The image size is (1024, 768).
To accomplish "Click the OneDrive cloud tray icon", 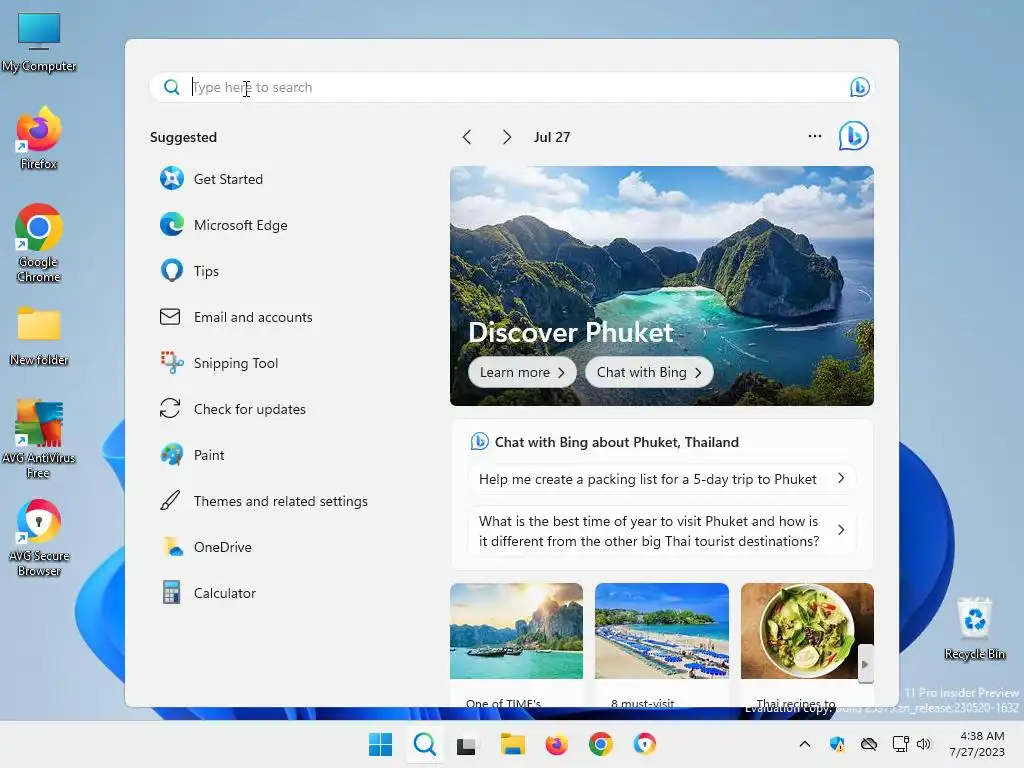I will point(869,744).
